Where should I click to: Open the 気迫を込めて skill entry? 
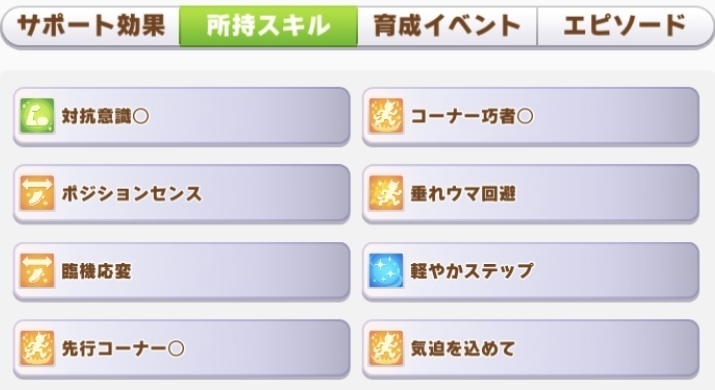point(530,349)
